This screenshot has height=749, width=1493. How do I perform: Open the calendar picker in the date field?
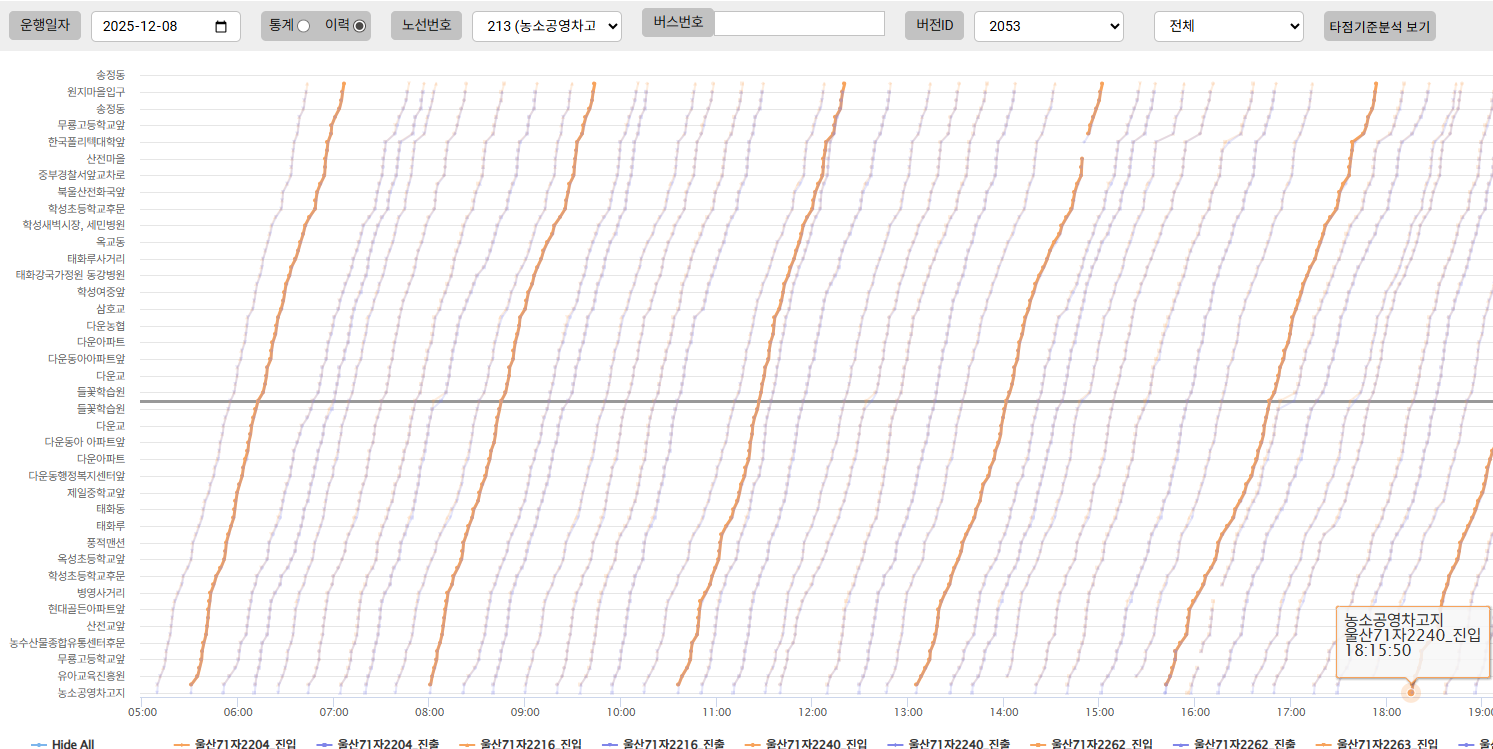coord(221,27)
